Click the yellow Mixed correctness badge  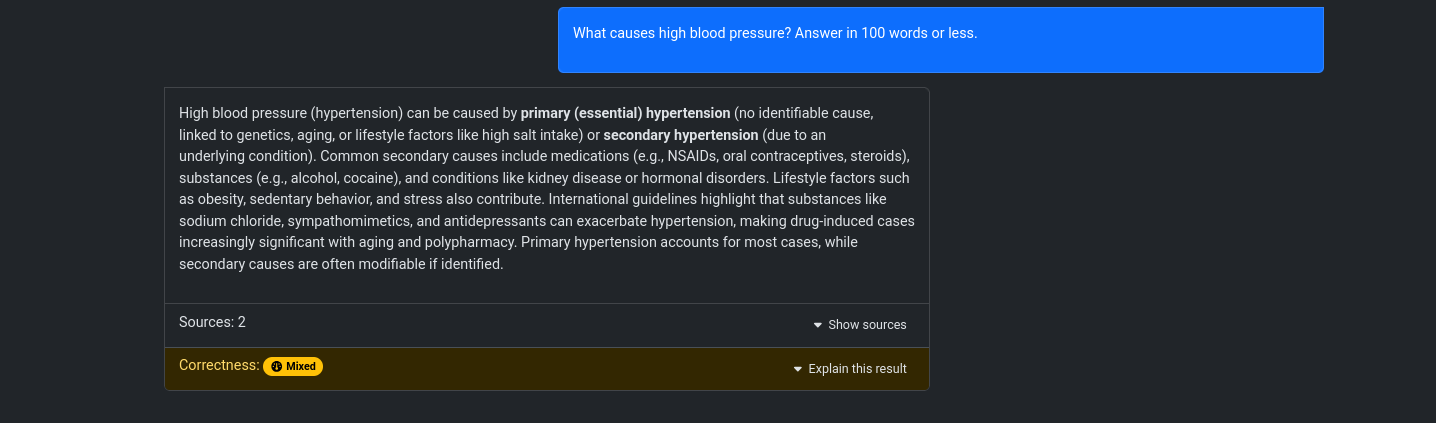pos(293,366)
